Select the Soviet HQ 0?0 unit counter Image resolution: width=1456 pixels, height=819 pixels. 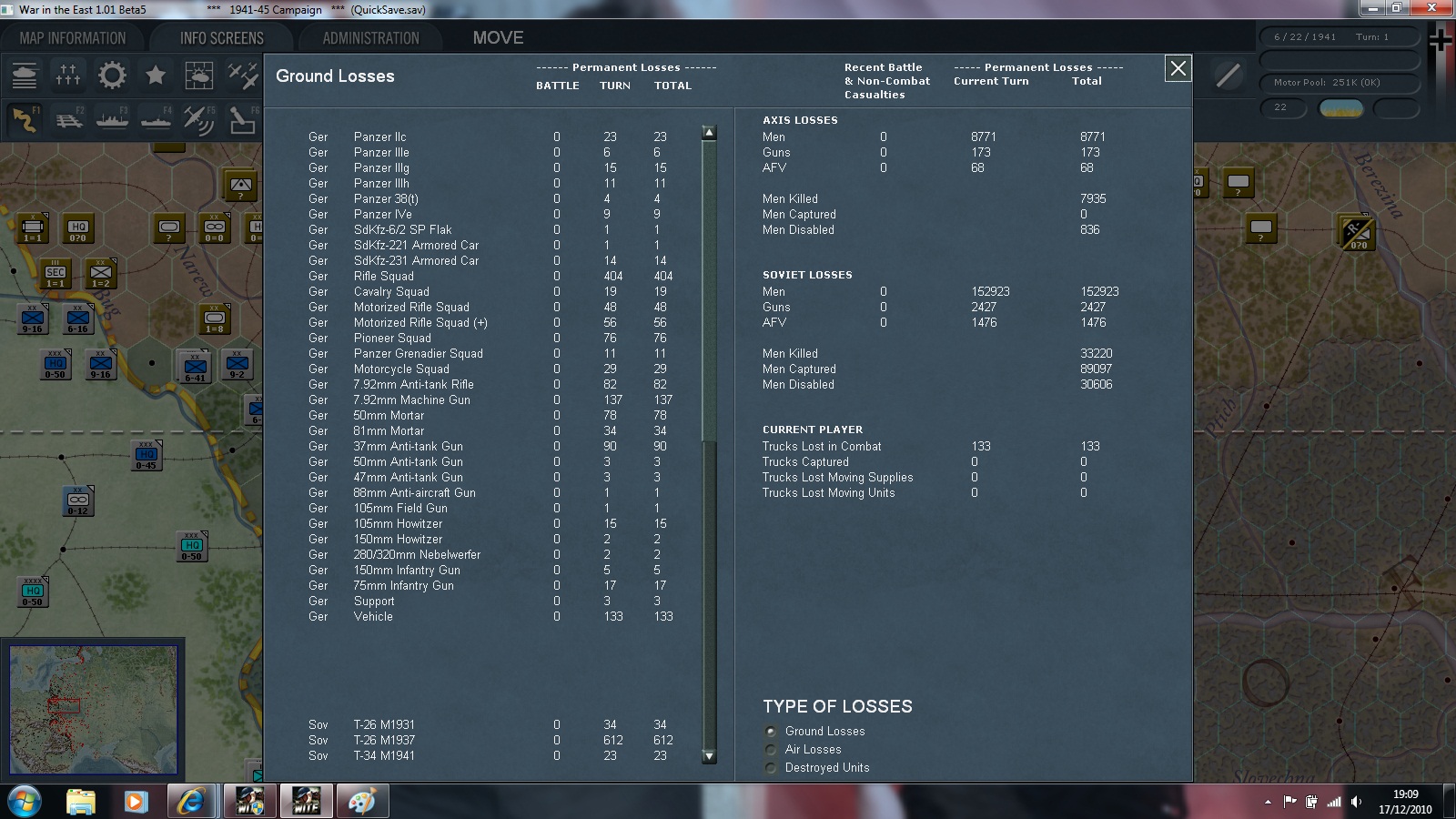[x=78, y=229]
